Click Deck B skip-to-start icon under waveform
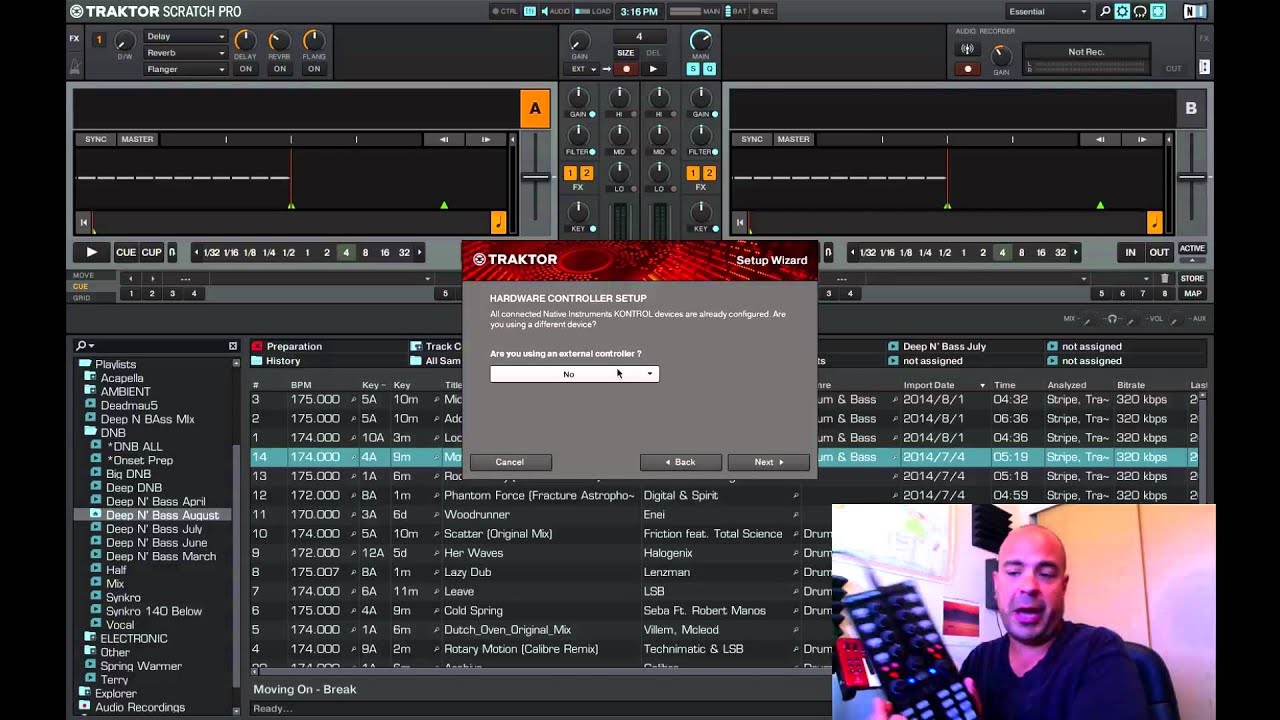The height and width of the screenshot is (720, 1280). [740, 222]
